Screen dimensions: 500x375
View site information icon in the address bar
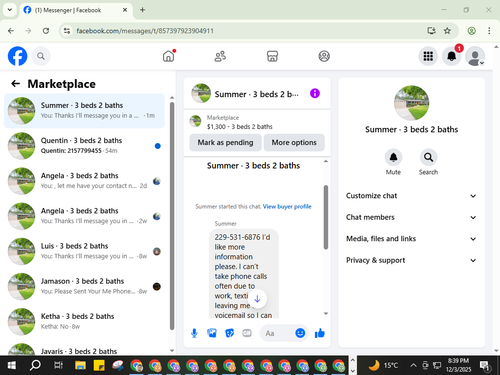pos(67,31)
